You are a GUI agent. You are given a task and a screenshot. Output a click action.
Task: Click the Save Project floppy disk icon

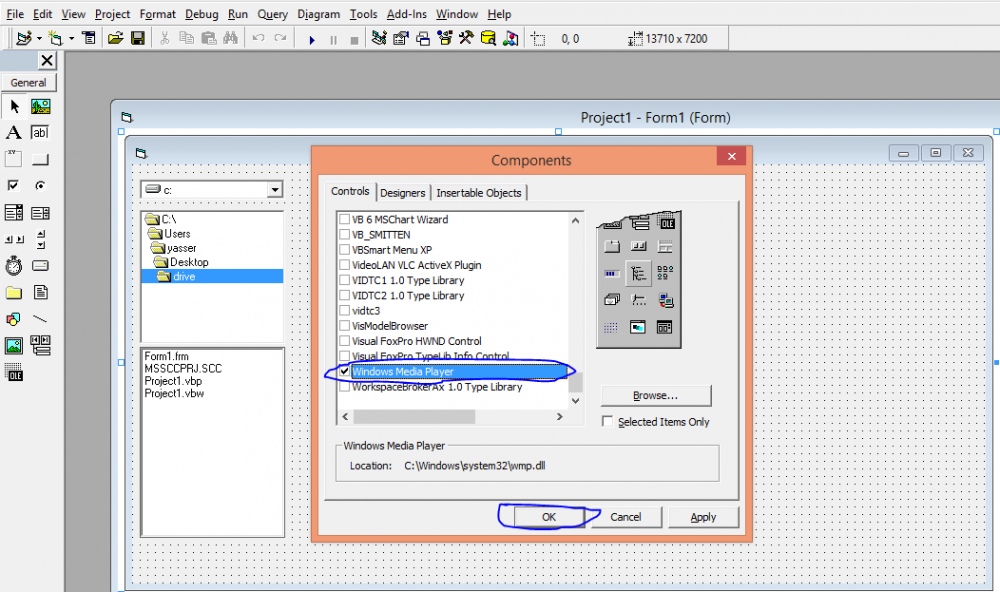138,39
